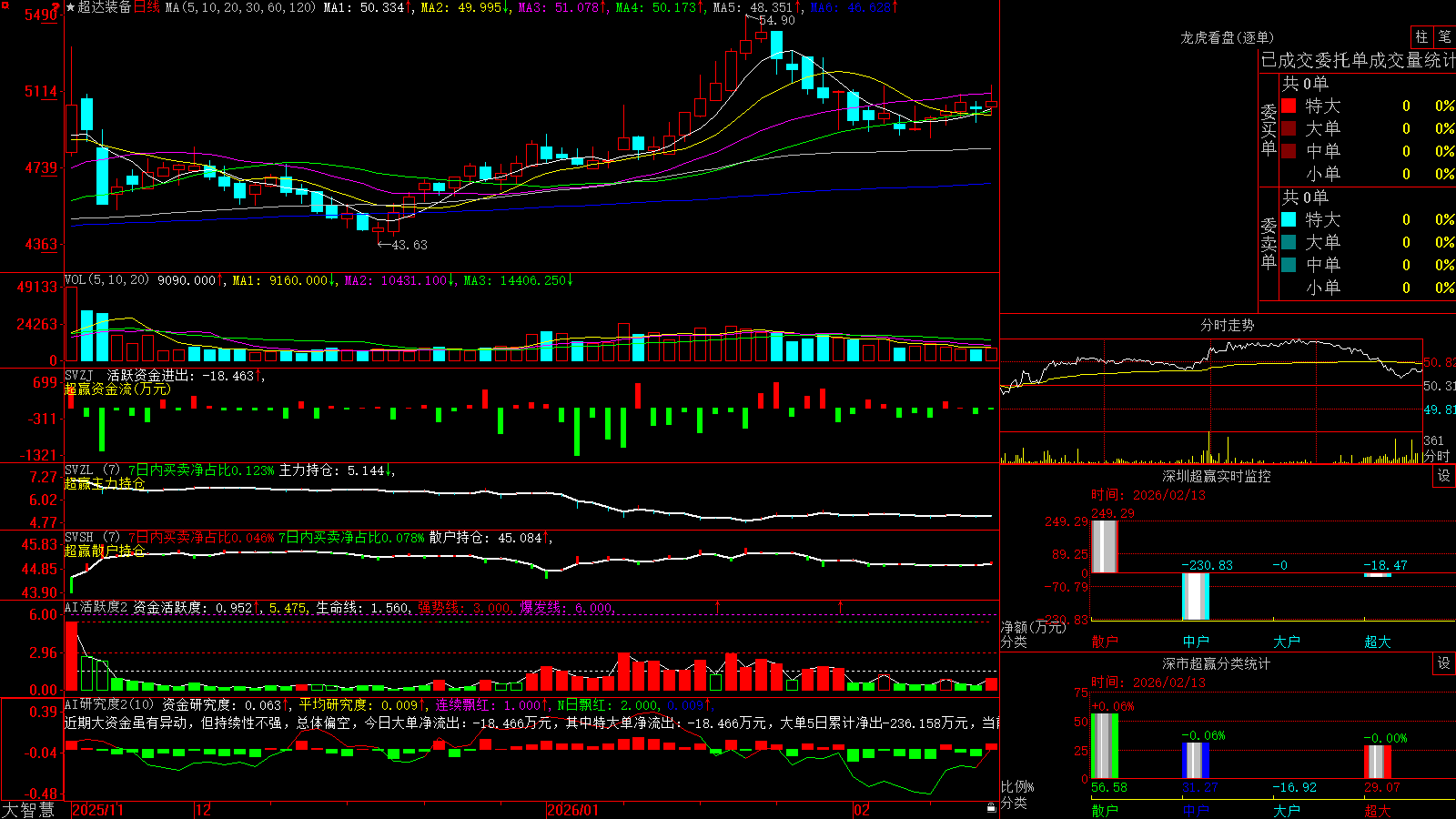Click the 2026/01 date marker on the time axis
The height and width of the screenshot is (819, 1456).
tap(573, 810)
